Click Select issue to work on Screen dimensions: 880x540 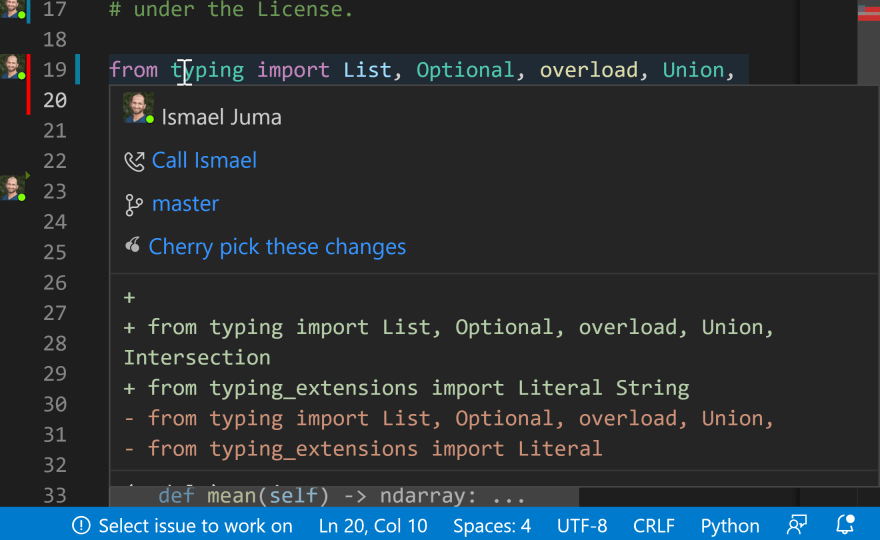[195, 526]
